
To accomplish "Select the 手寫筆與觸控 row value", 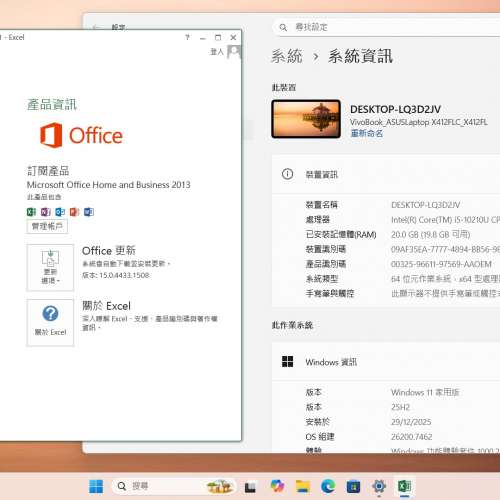I will click(x=445, y=293).
